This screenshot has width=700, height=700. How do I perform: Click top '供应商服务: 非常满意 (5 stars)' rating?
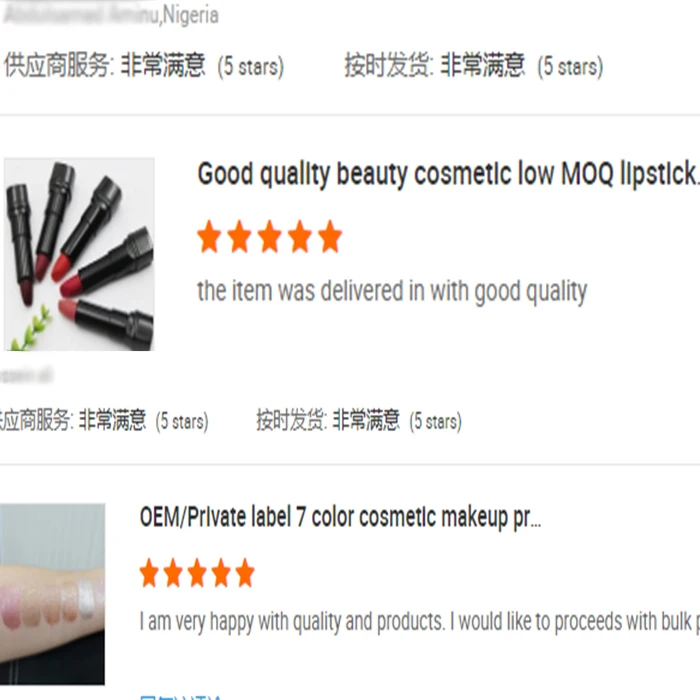tap(144, 65)
